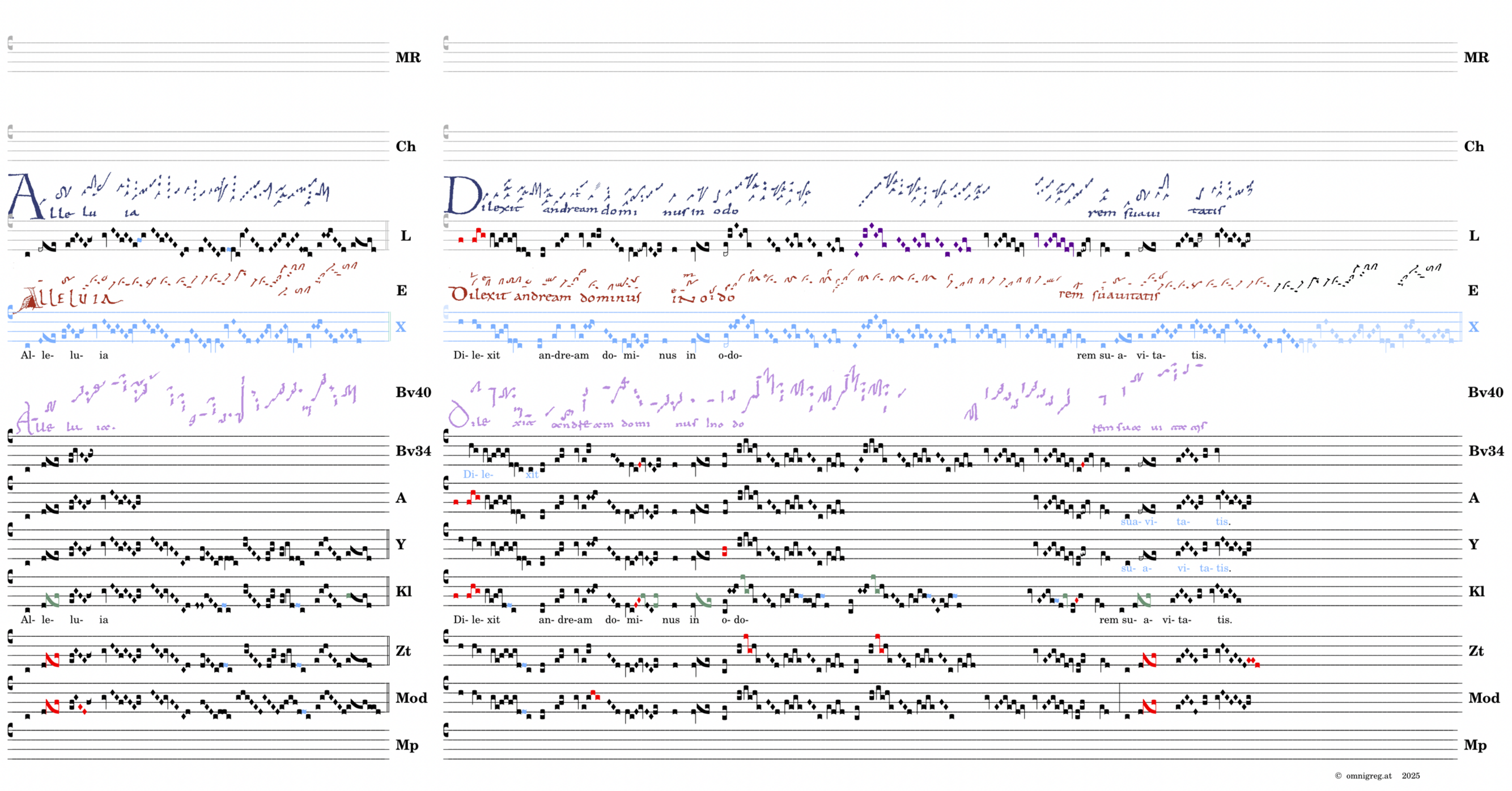Click the clef at start of left Mp staff

[10, 730]
